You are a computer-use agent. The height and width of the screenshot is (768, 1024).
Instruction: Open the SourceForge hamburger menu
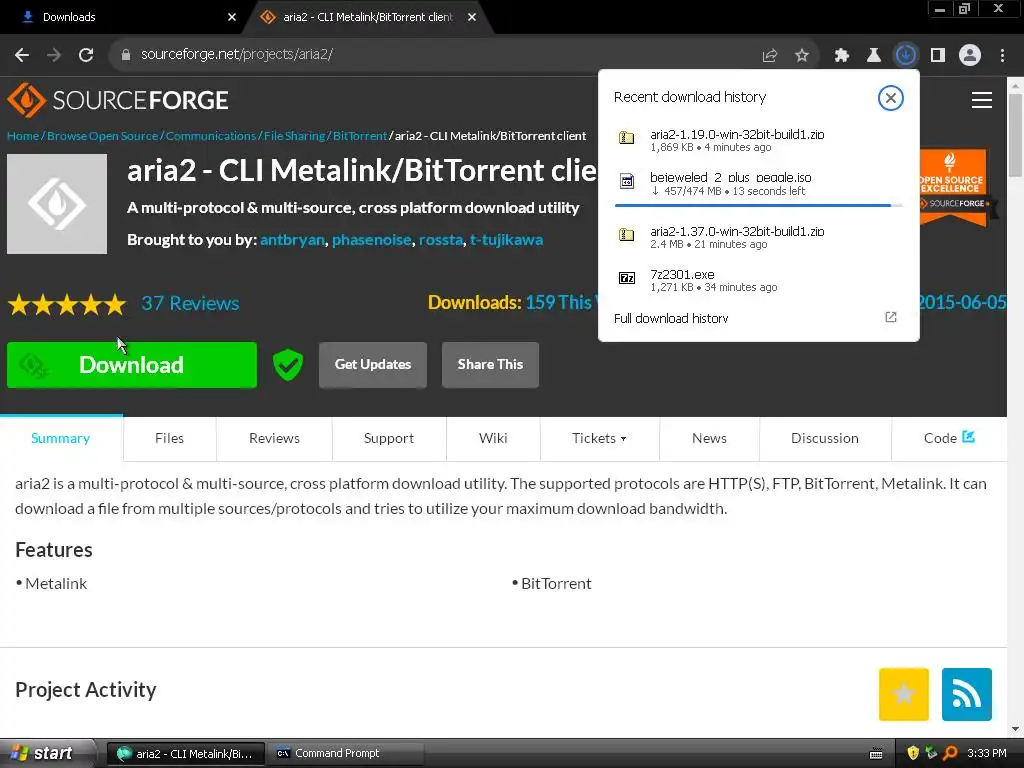tap(981, 100)
